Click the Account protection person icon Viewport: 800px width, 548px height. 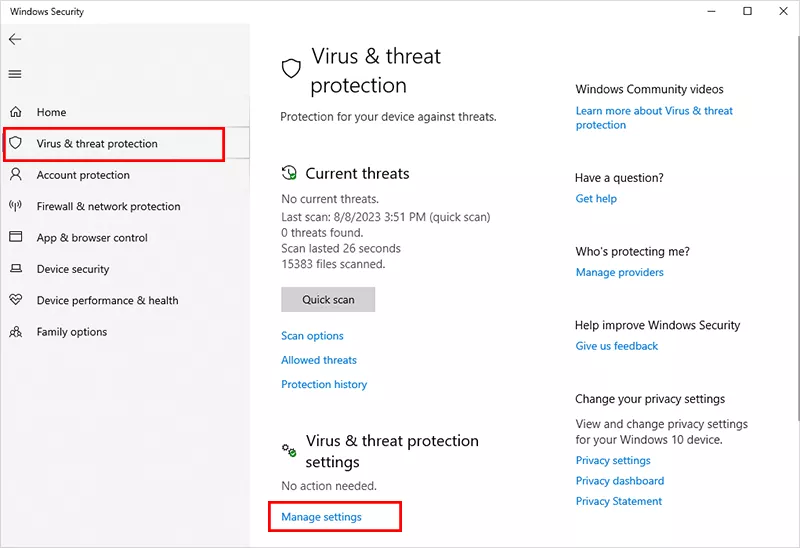pos(15,175)
